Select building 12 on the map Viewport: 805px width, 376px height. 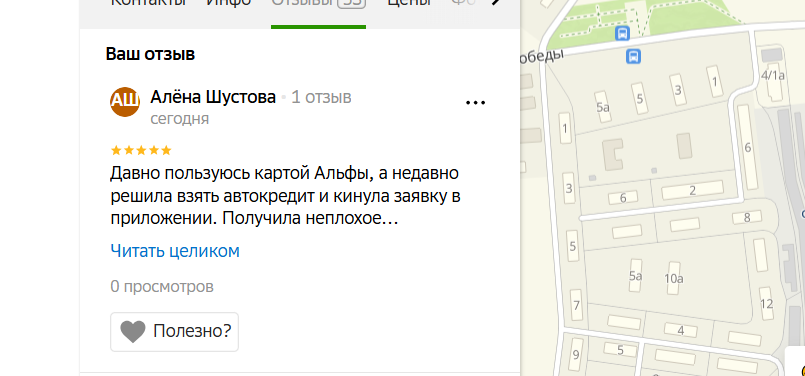(x=766, y=304)
